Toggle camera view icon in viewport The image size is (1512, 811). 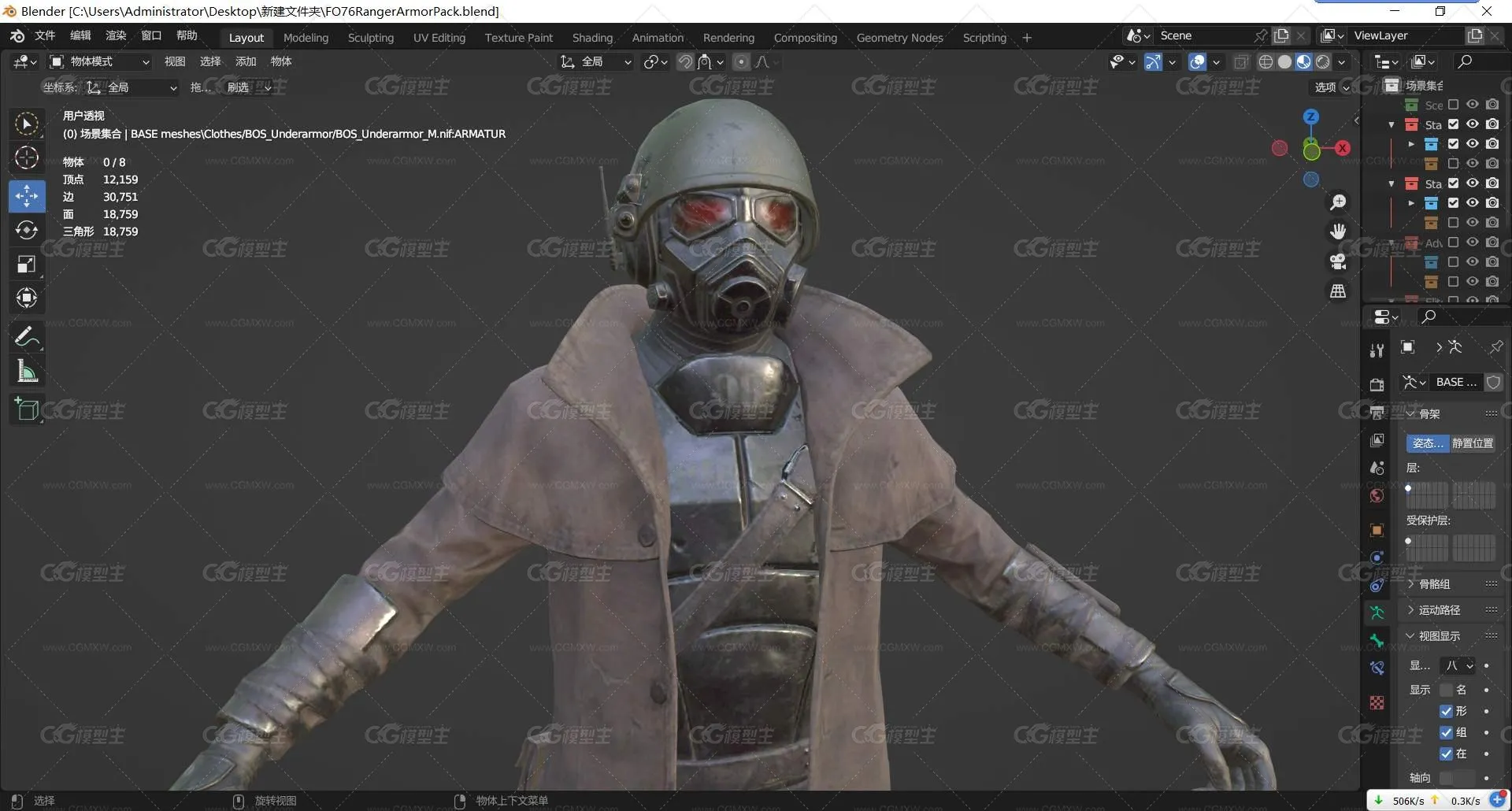pos(1338,261)
